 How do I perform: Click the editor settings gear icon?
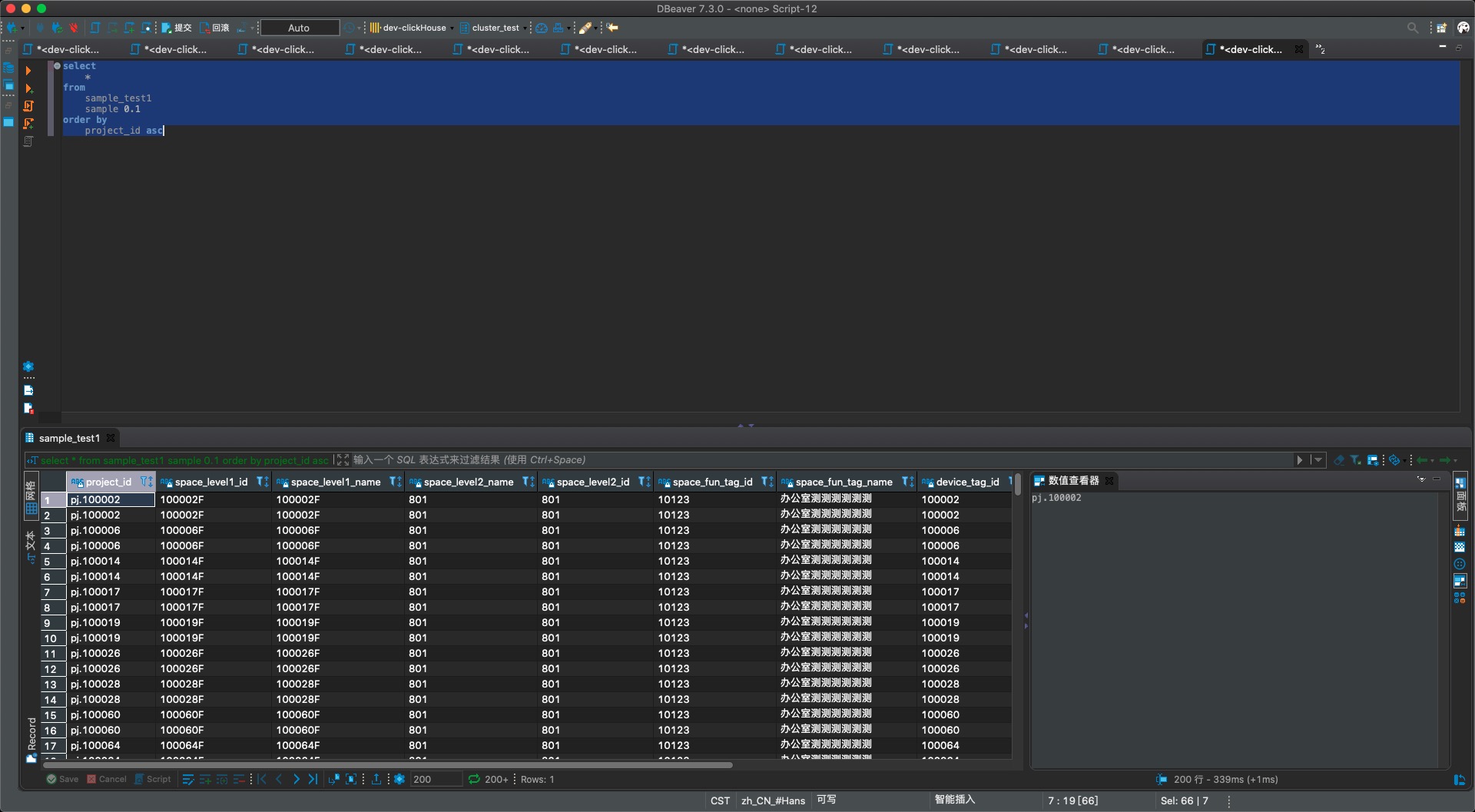(x=28, y=366)
